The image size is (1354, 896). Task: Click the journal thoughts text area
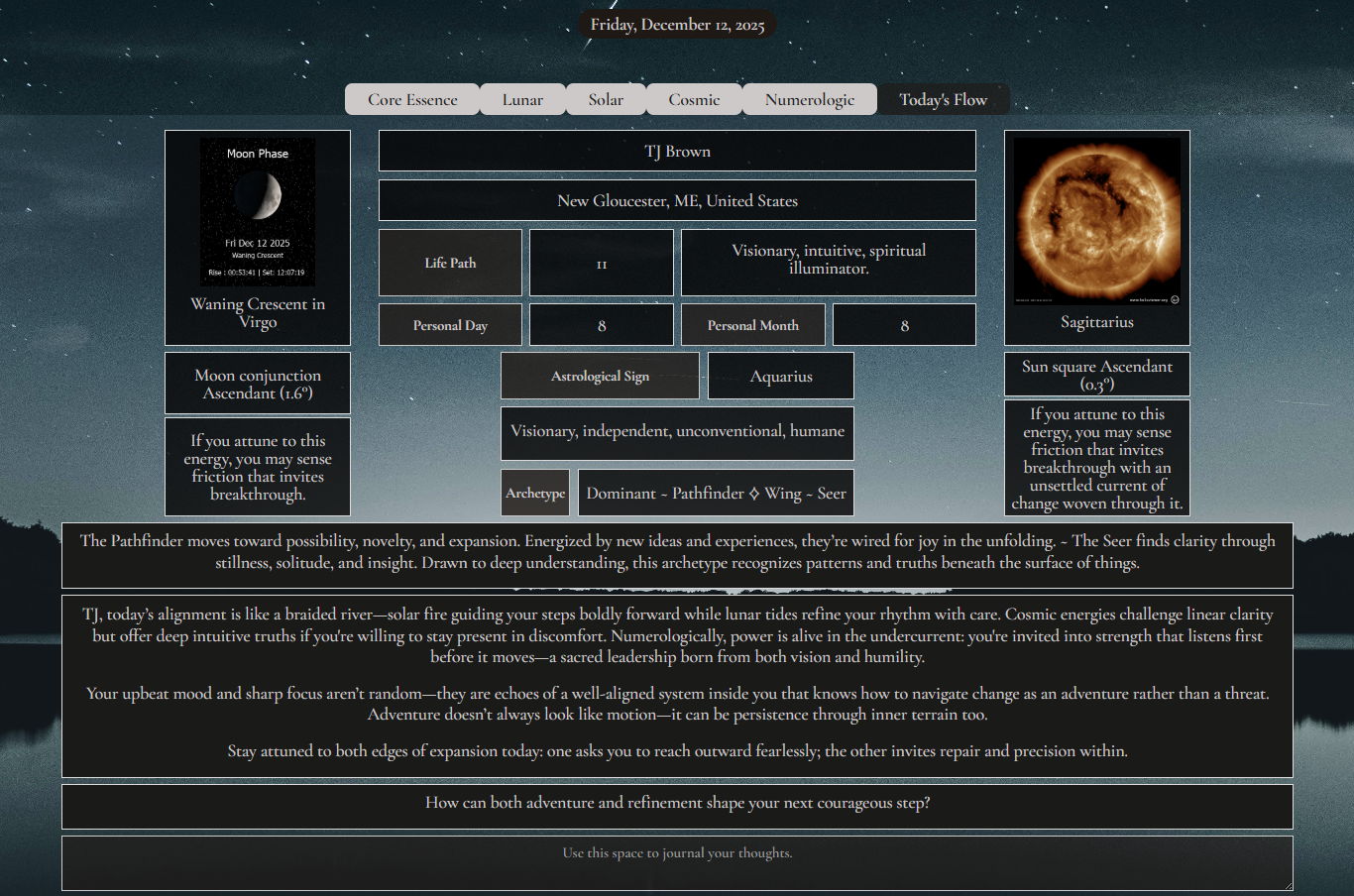tap(677, 862)
